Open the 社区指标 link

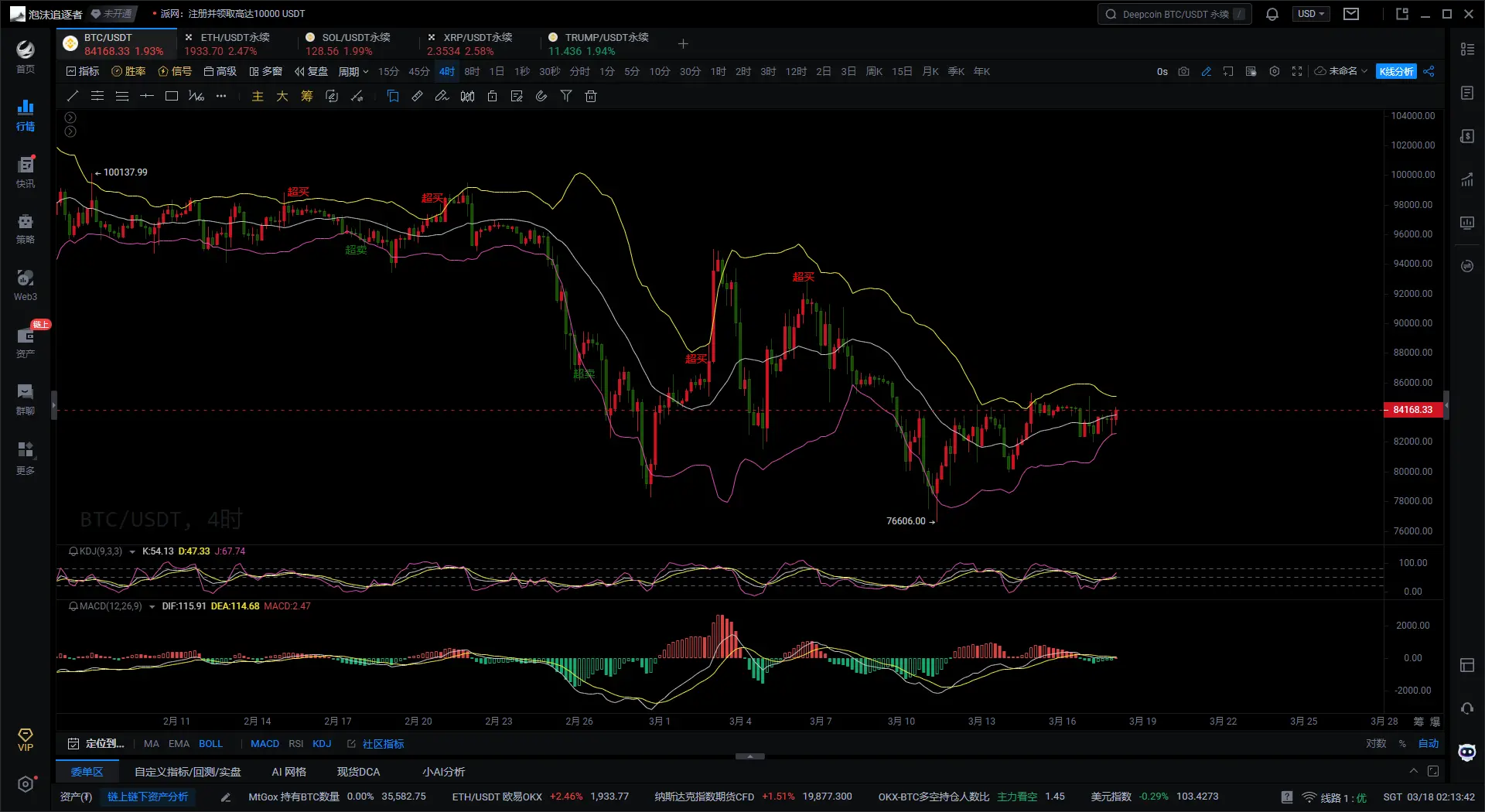click(x=383, y=744)
